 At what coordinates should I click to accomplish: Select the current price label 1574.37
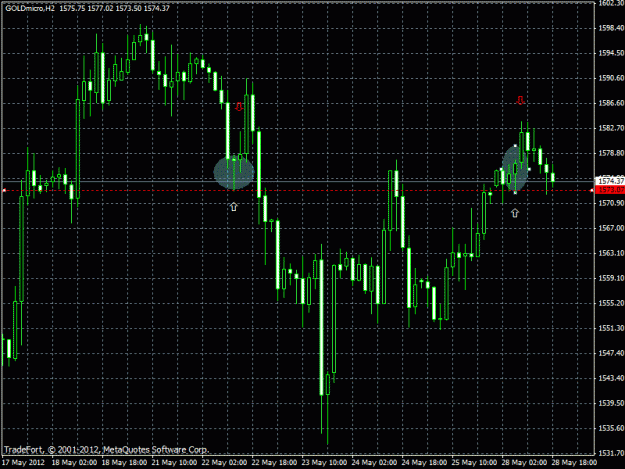tap(611, 181)
